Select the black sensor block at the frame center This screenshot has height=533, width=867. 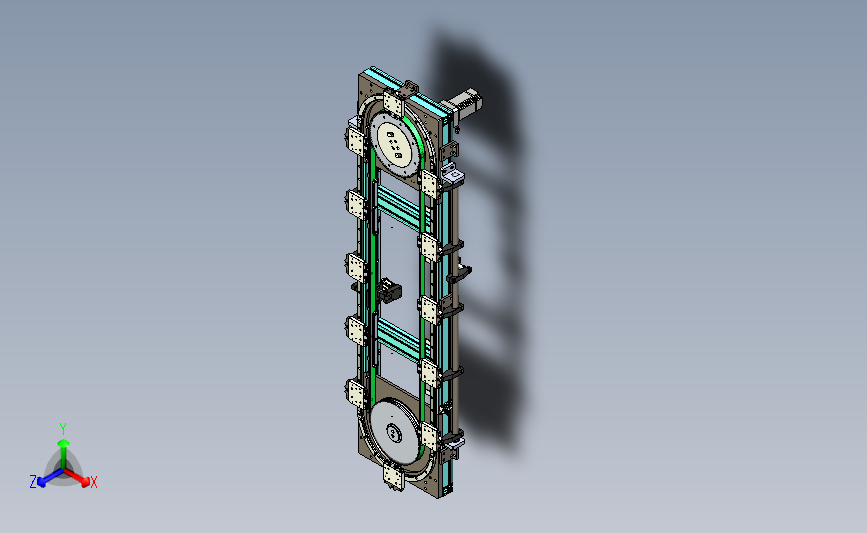click(389, 291)
